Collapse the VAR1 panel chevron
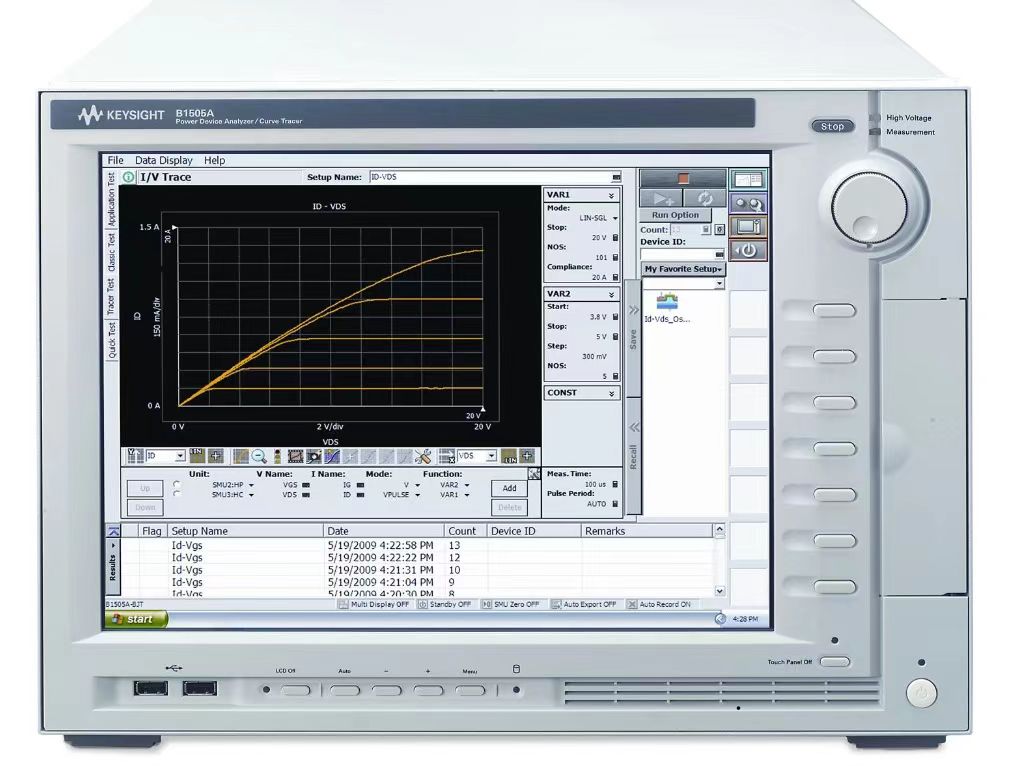The height and width of the screenshot is (766, 1022). click(612, 196)
